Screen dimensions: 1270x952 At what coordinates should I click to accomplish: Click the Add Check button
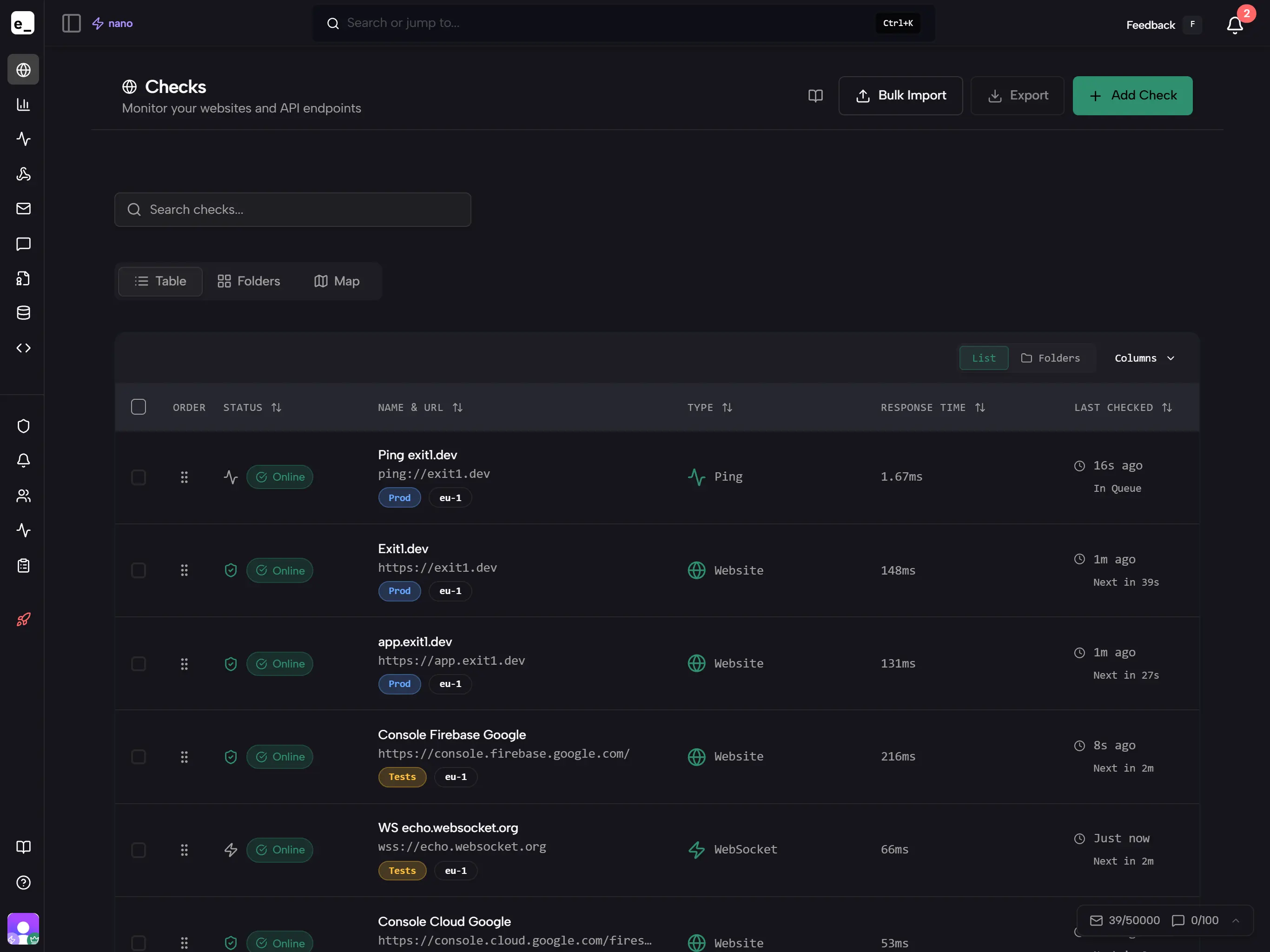point(1132,95)
